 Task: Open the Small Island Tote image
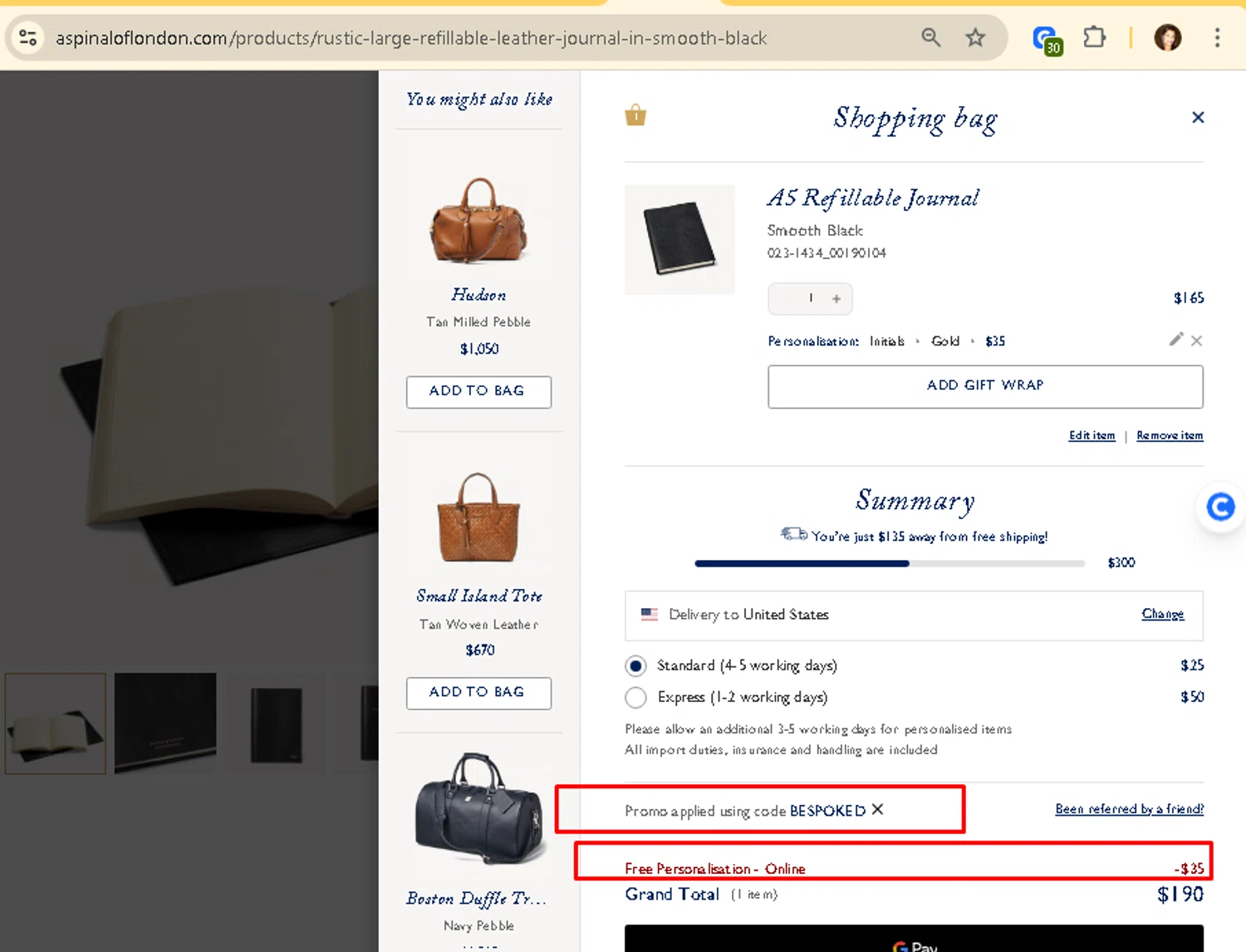click(x=478, y=518)
